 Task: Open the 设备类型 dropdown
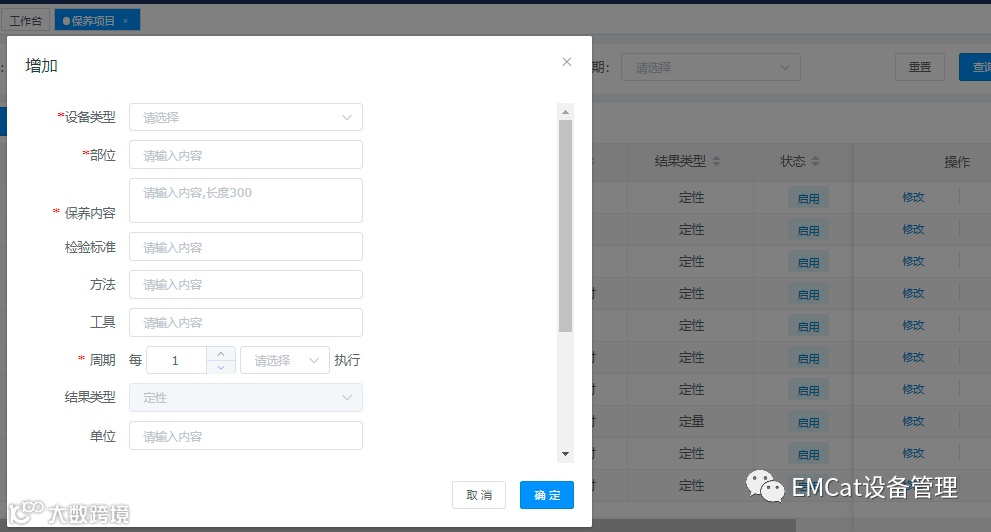246,118
